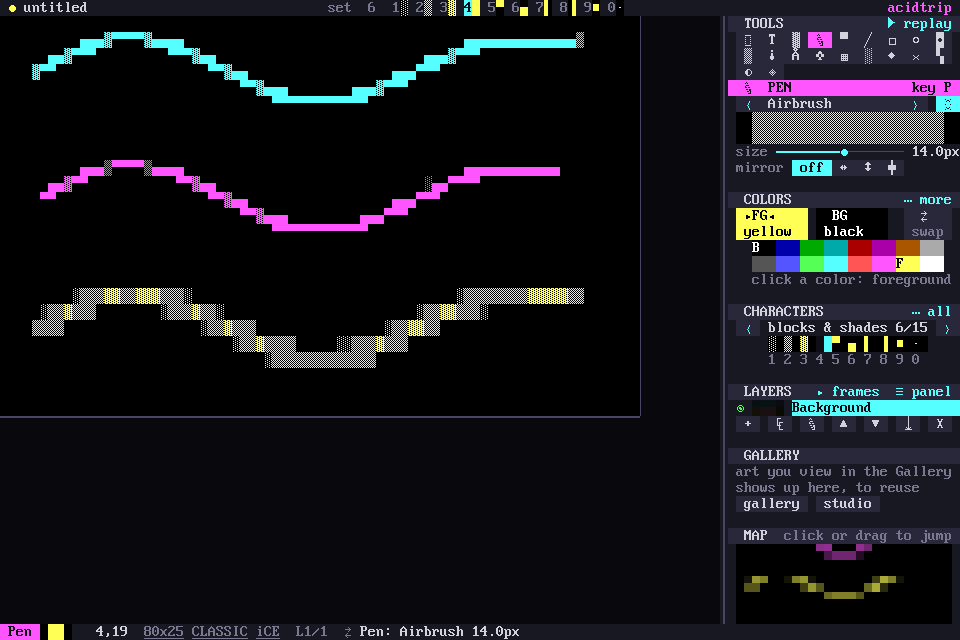The height and width of the screenshot is (640, 960).
Task: Toggle Background layer visibility eye
Action: (740, 408)
